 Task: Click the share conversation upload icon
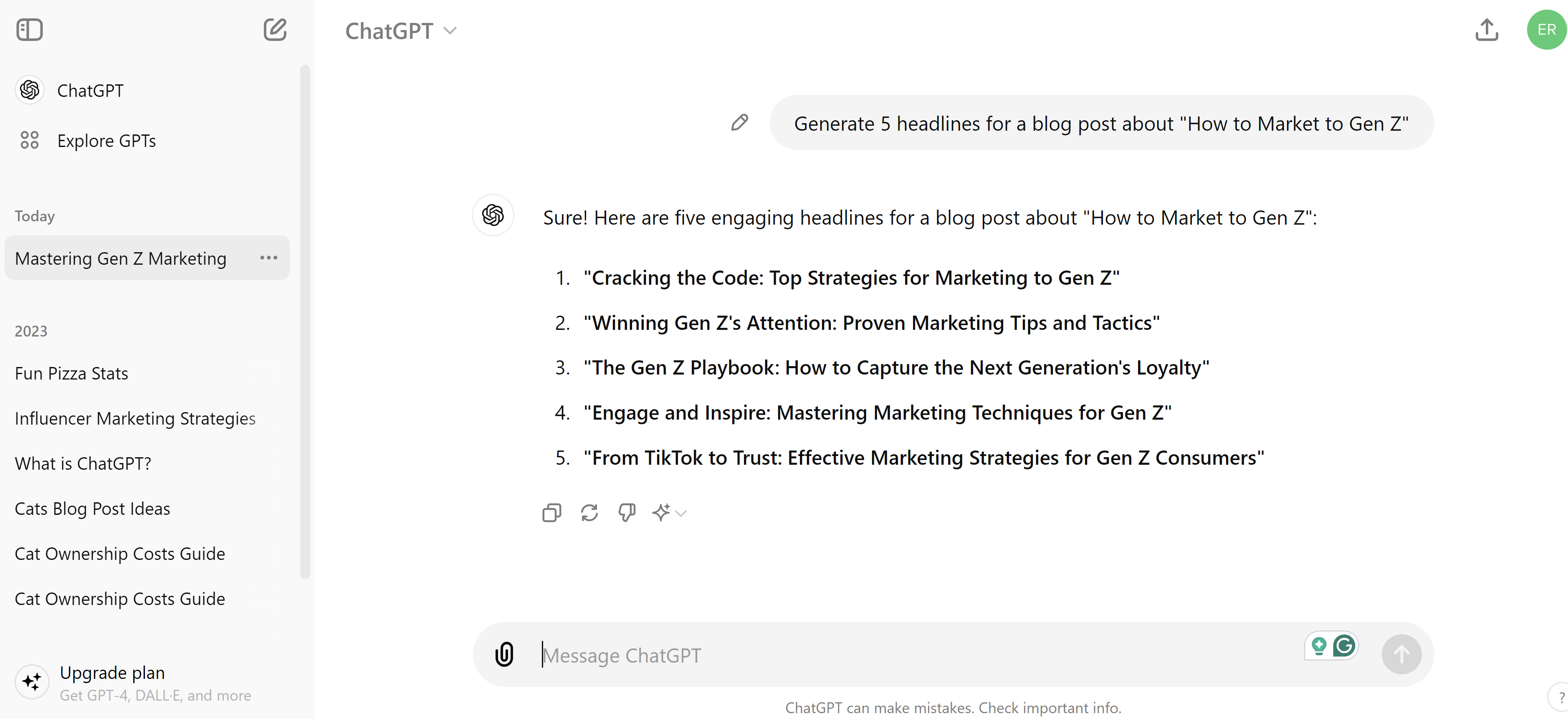1487,30
